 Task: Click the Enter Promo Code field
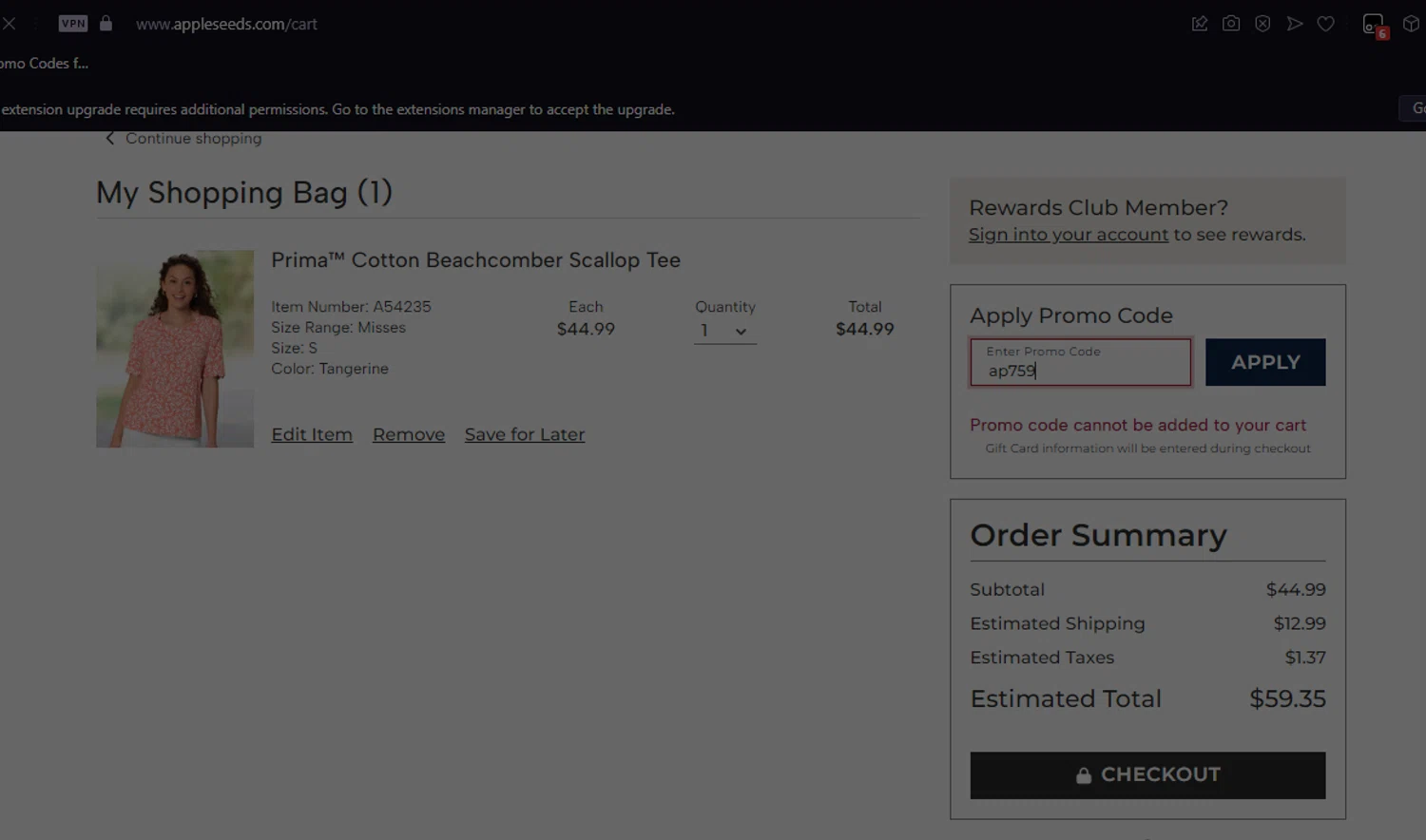click(1080, 363)
